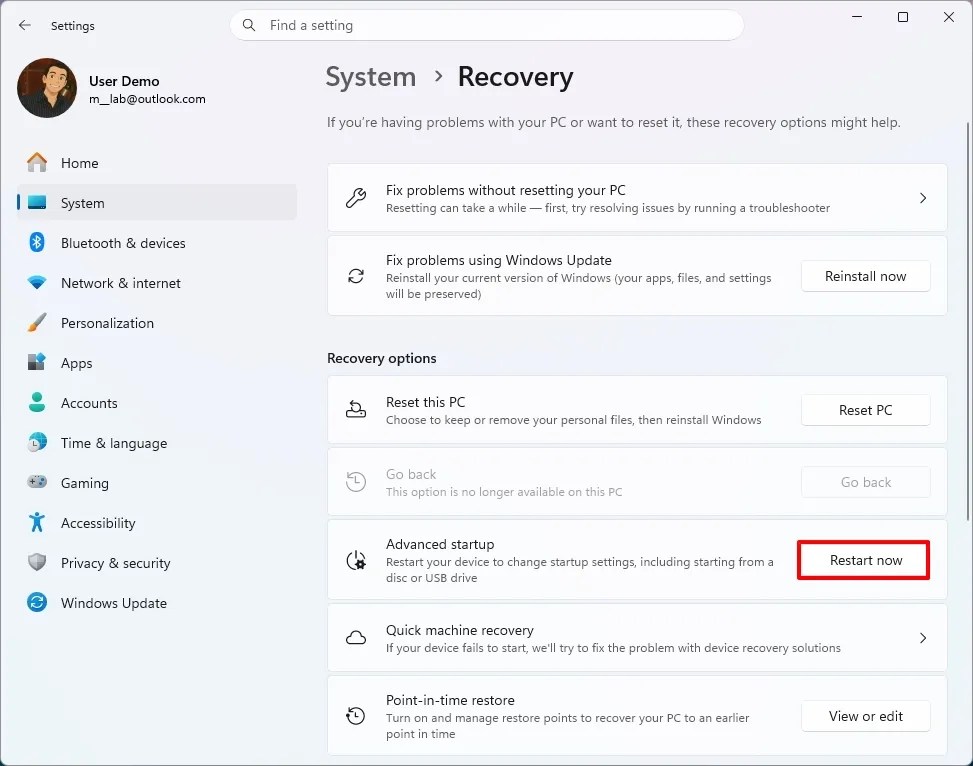
Task: Open the Apps settings page
Action: 157,363
